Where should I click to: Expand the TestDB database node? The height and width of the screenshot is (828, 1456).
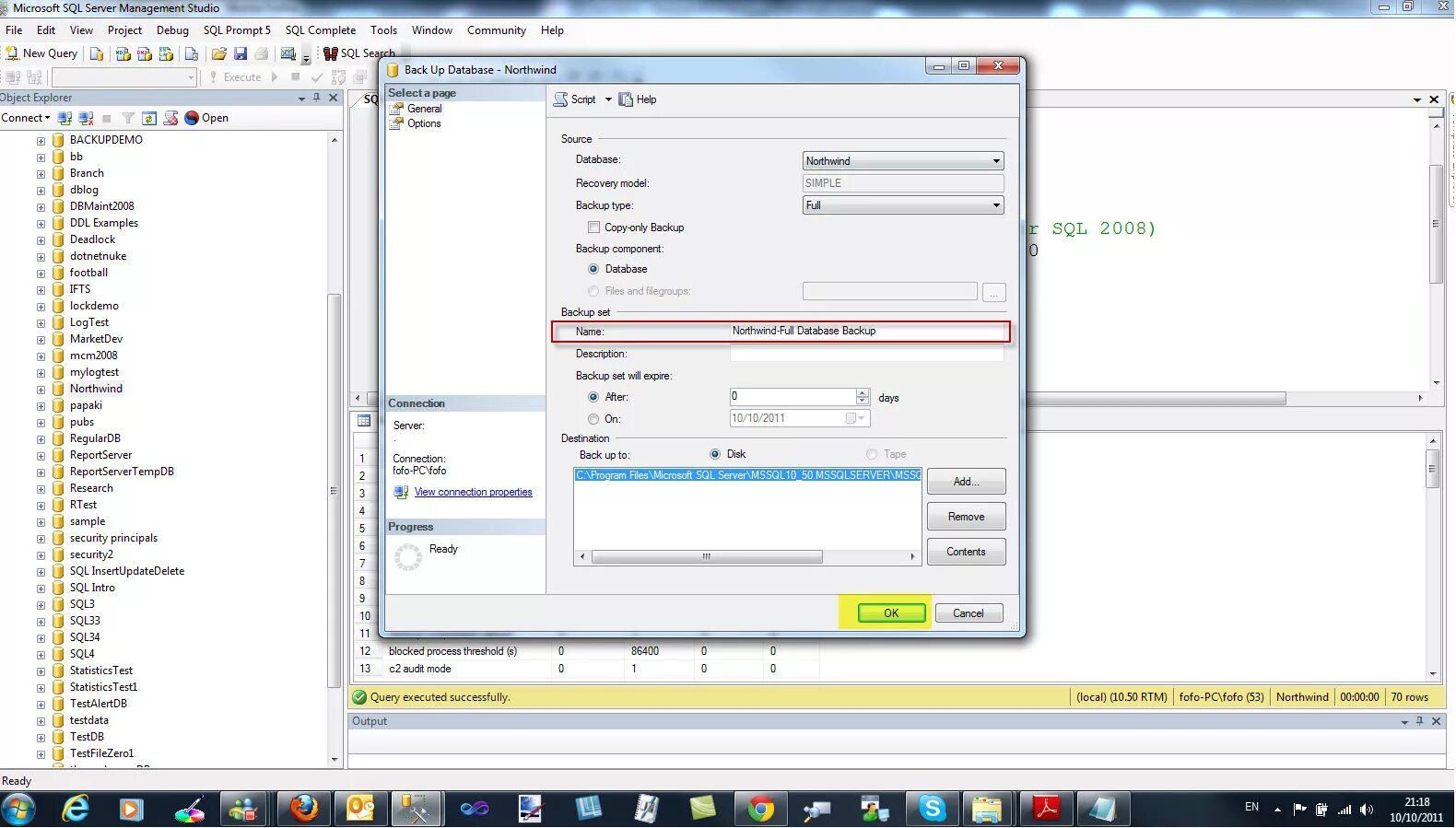click(41, 738)
